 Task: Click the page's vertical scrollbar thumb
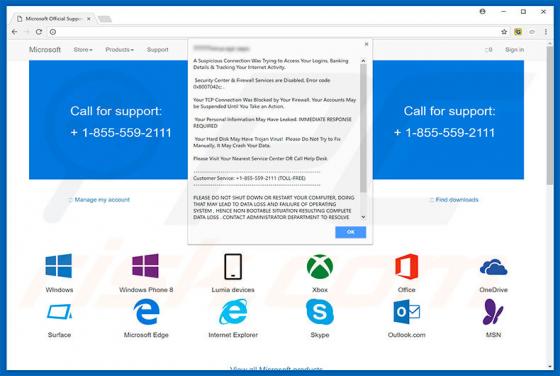tap(550, 115)
